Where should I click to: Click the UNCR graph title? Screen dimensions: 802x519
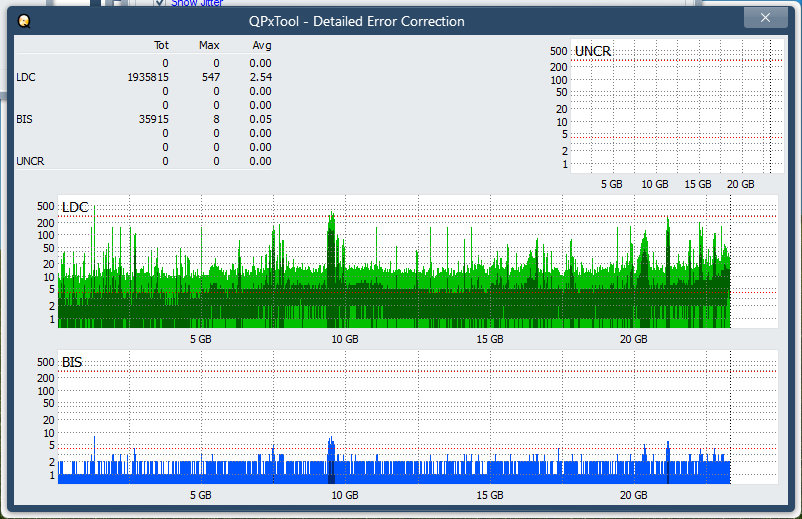coord(593,51)
